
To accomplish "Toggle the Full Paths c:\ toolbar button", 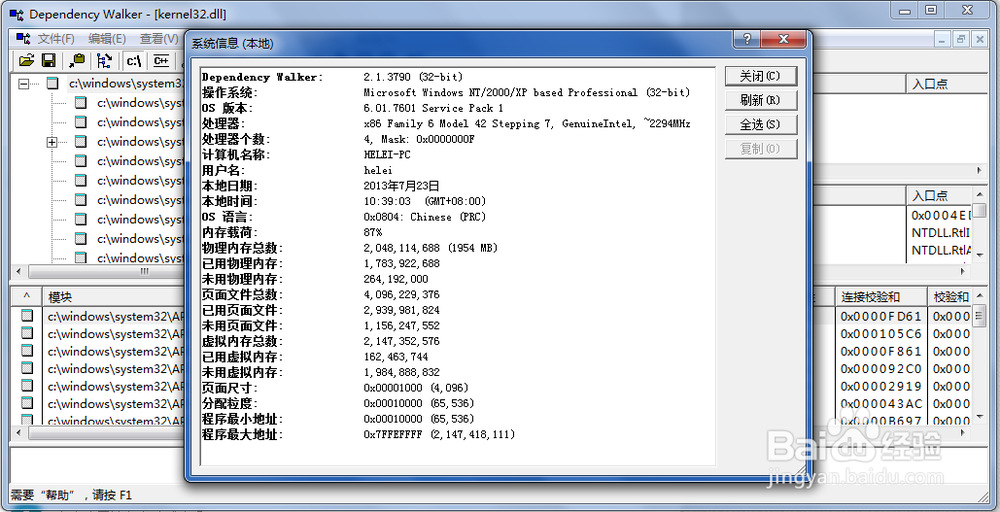I will tap(134, 61).
